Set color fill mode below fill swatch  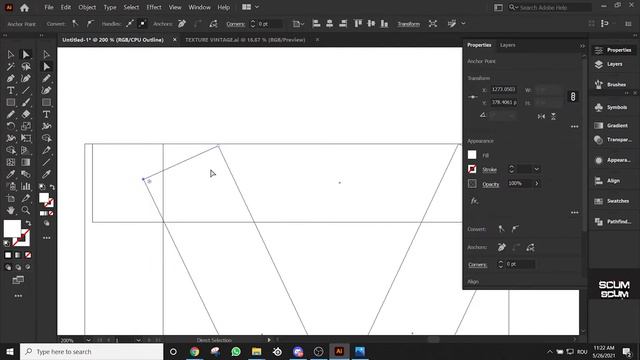pos(8,255)
